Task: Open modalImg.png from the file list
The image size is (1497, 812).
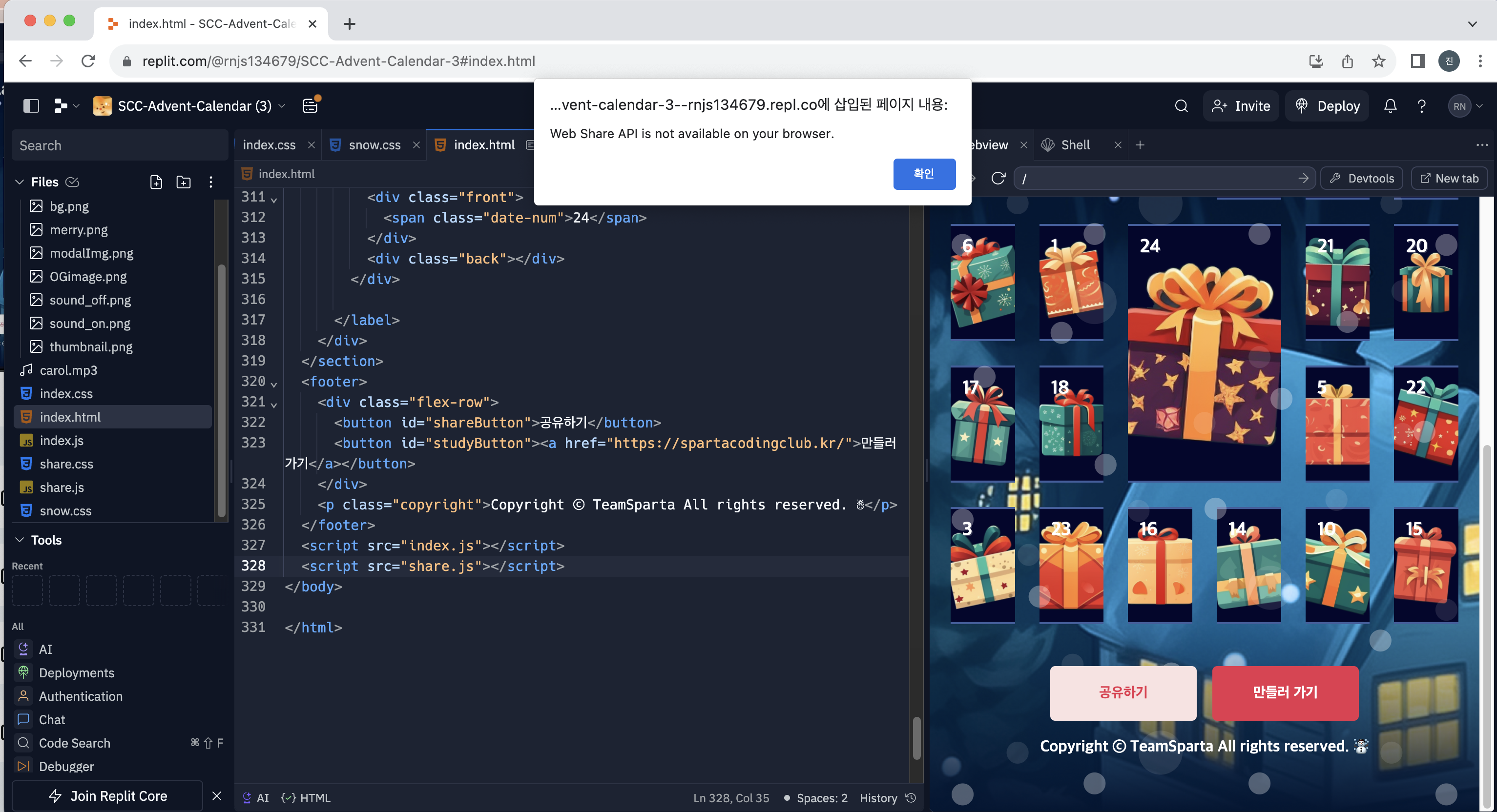Action: tap(114, 253)
